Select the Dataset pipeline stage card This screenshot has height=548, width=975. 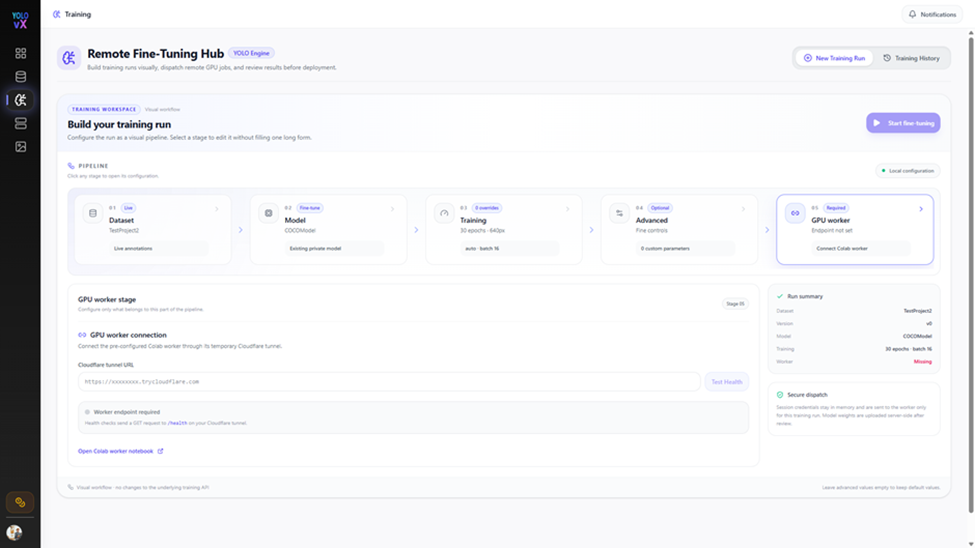pyautogui.click(x=153, y=230)
